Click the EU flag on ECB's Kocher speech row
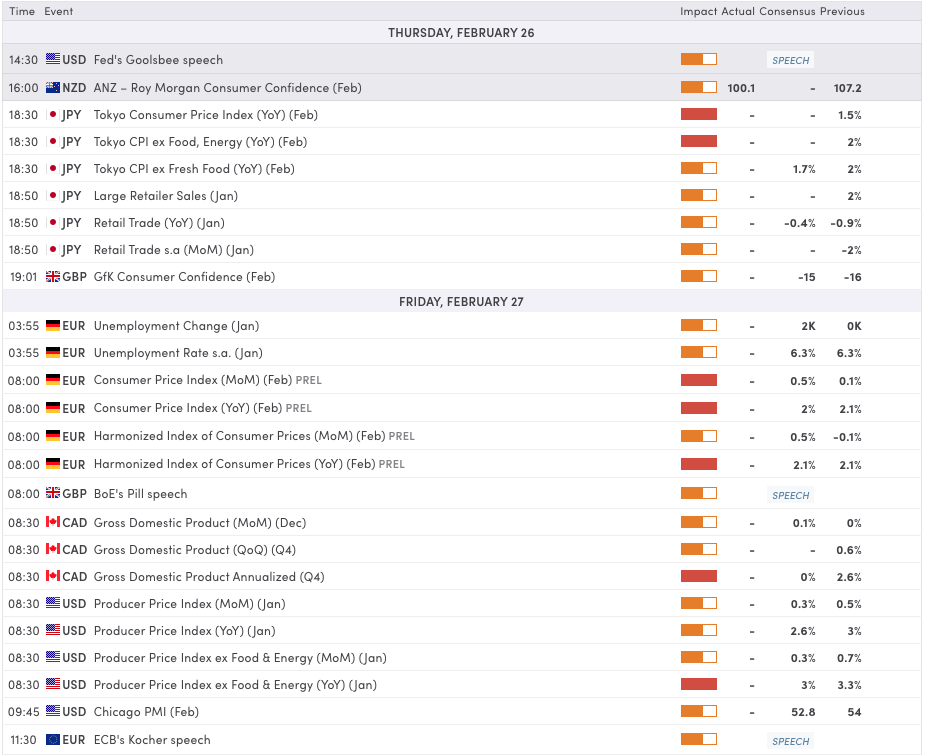 click(55, 740)
